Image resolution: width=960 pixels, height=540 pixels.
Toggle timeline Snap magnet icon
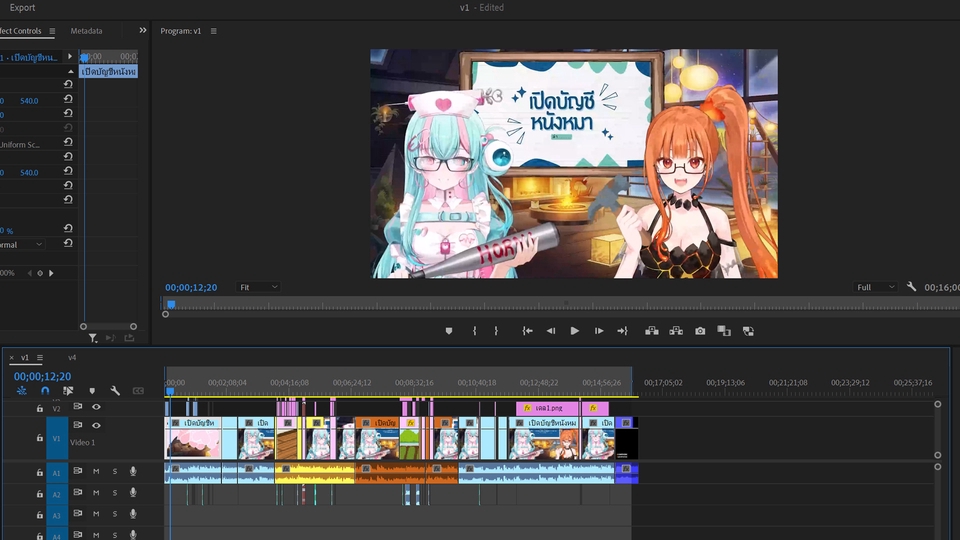point(45,391)
